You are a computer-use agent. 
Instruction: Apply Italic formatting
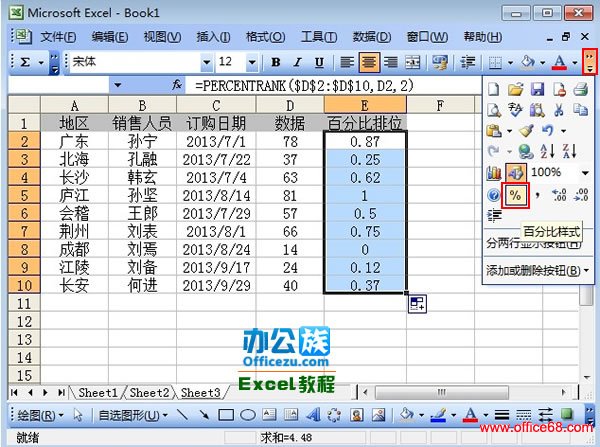297,62
